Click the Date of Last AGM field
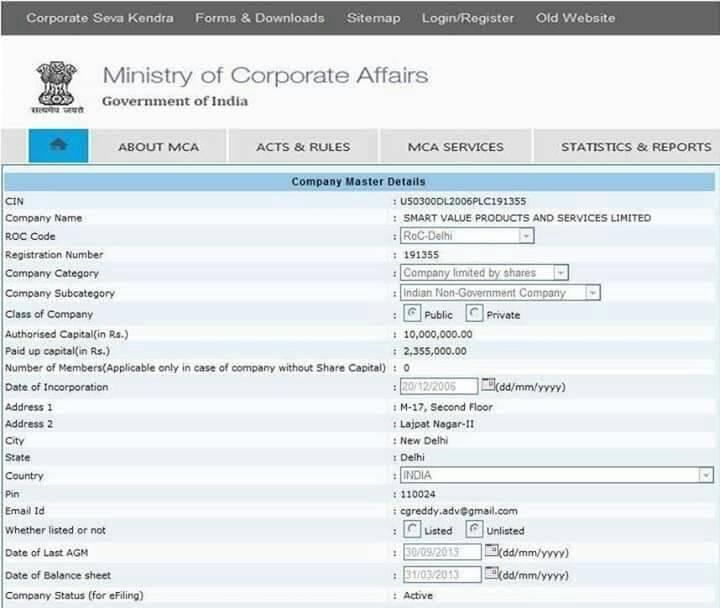The width and height of the screenshot is (720, 608). point(442,552)
